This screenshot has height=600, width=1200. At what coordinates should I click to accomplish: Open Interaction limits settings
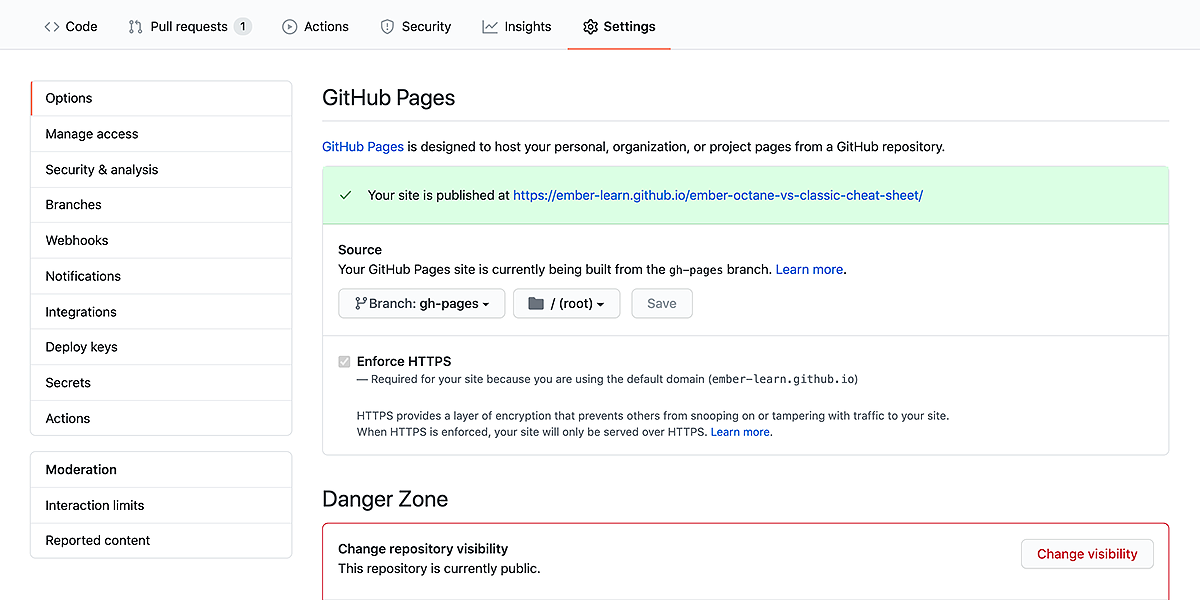161,505
